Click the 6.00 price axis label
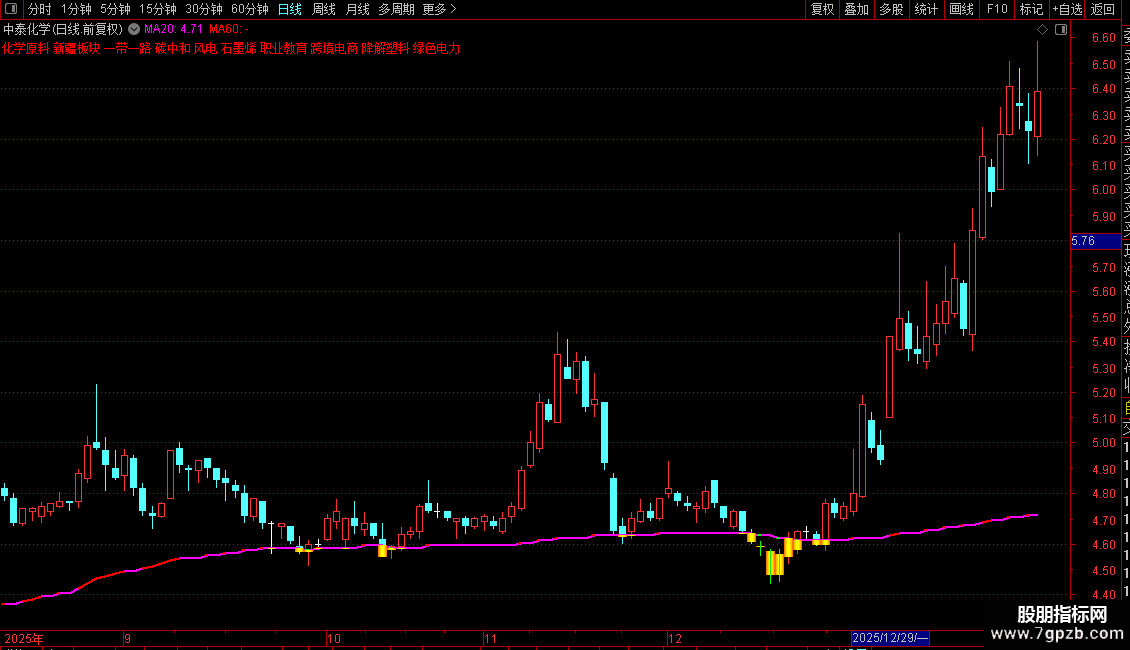This screenshot has width=1130, height=650. (x=1103, y=190)
